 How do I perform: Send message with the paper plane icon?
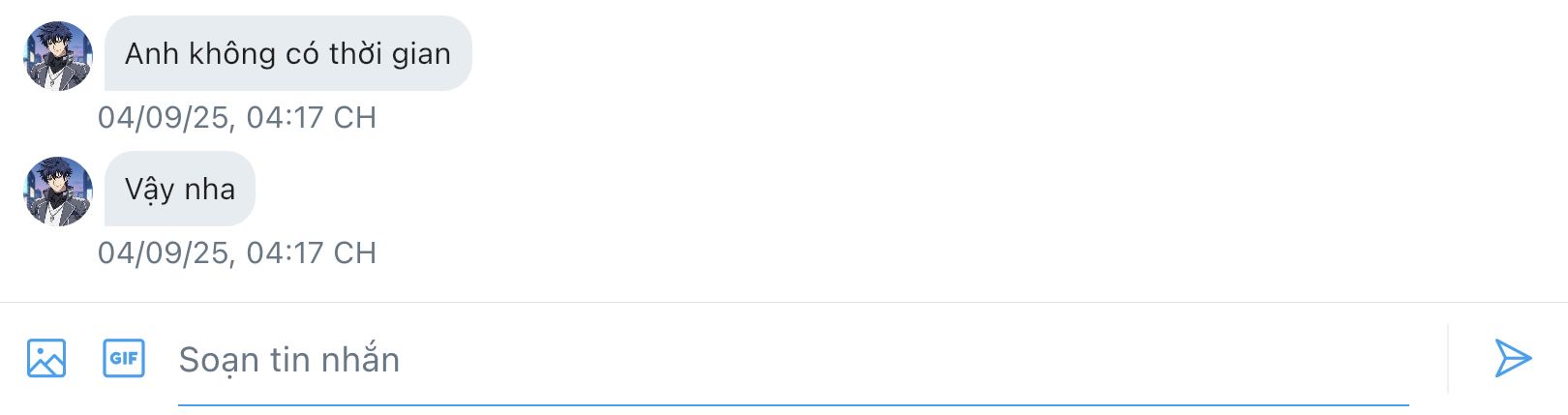click(x=1513, y=358)
